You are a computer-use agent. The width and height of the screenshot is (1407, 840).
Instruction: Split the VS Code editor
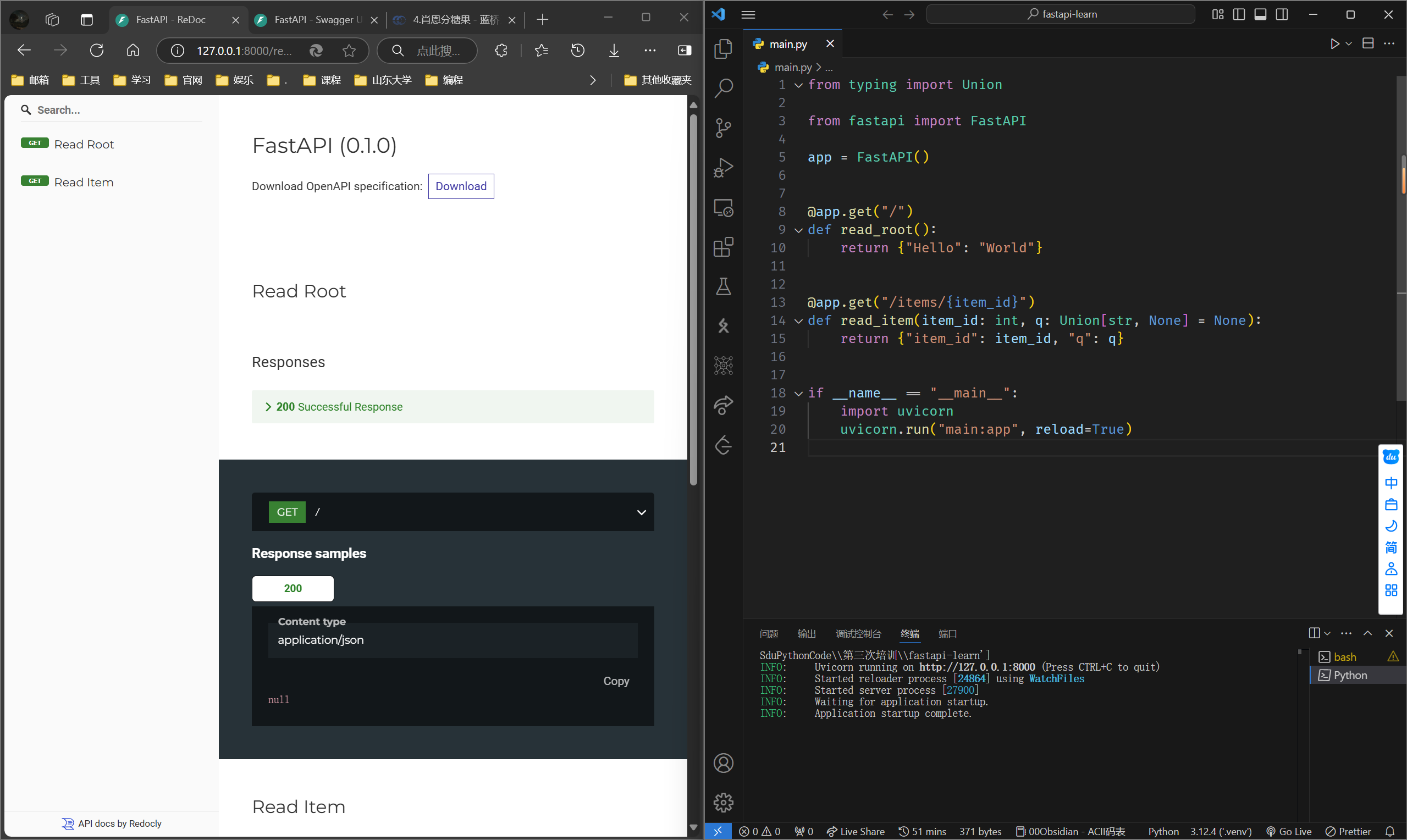click(x=1368, y=43)
